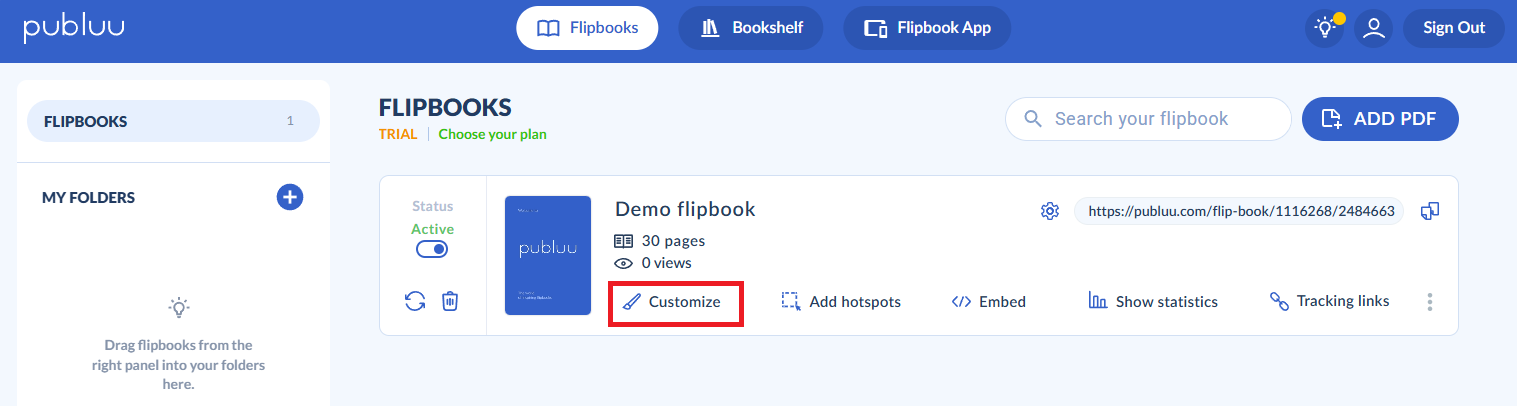Copy the flipbook link icon
The width and height of the screenshot is (1517, 406).
click(1430, 211)
